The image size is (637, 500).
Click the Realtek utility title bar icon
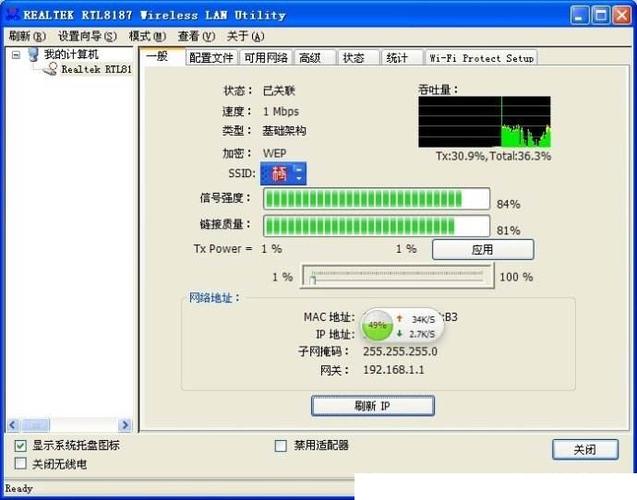click(x=11, y=15)
